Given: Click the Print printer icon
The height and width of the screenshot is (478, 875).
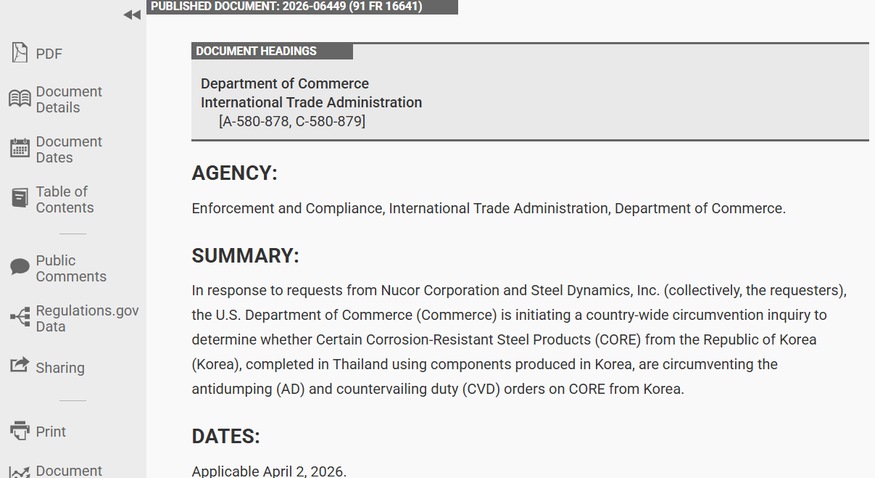Looking at the screenshot, I should 19,431.
